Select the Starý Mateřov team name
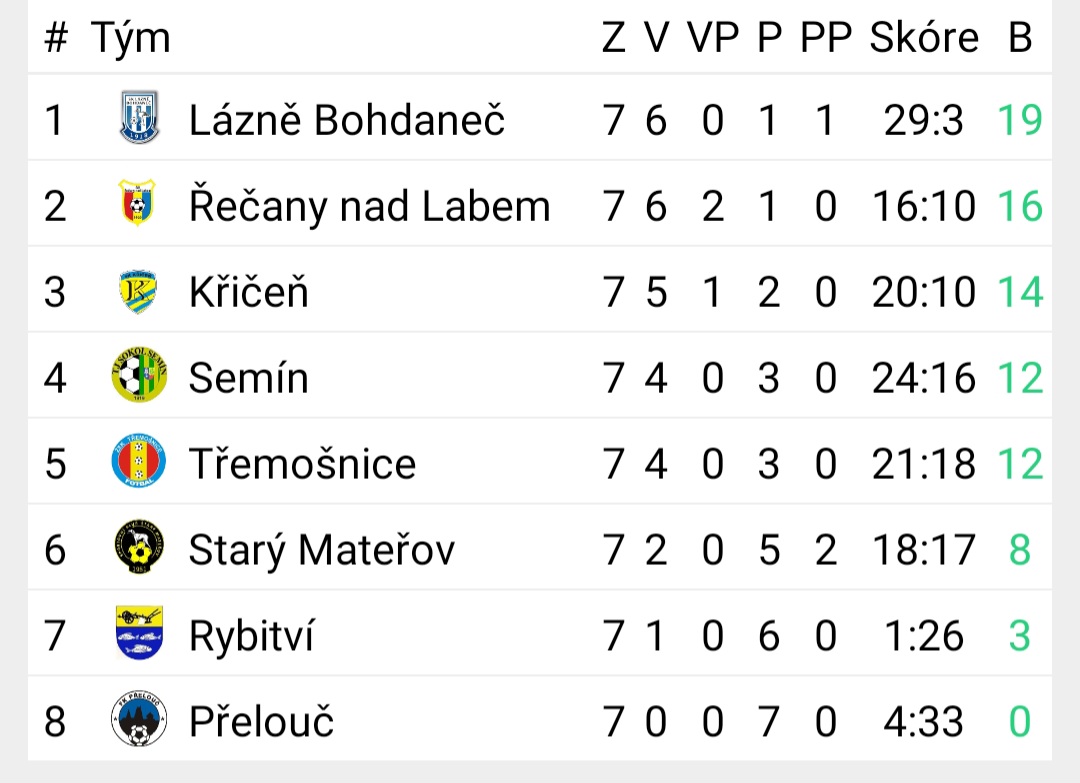1080x783 pixels. (x=322, y=550)
